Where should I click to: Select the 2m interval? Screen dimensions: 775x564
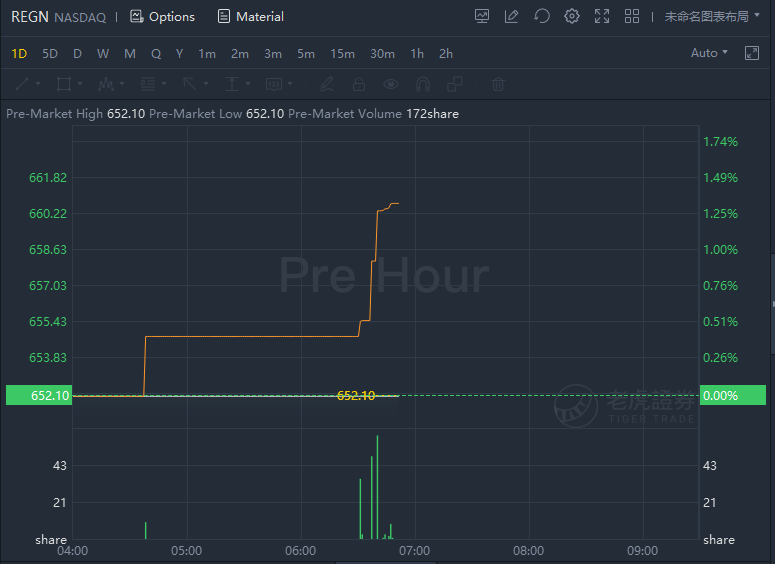[x=240, y=53]
